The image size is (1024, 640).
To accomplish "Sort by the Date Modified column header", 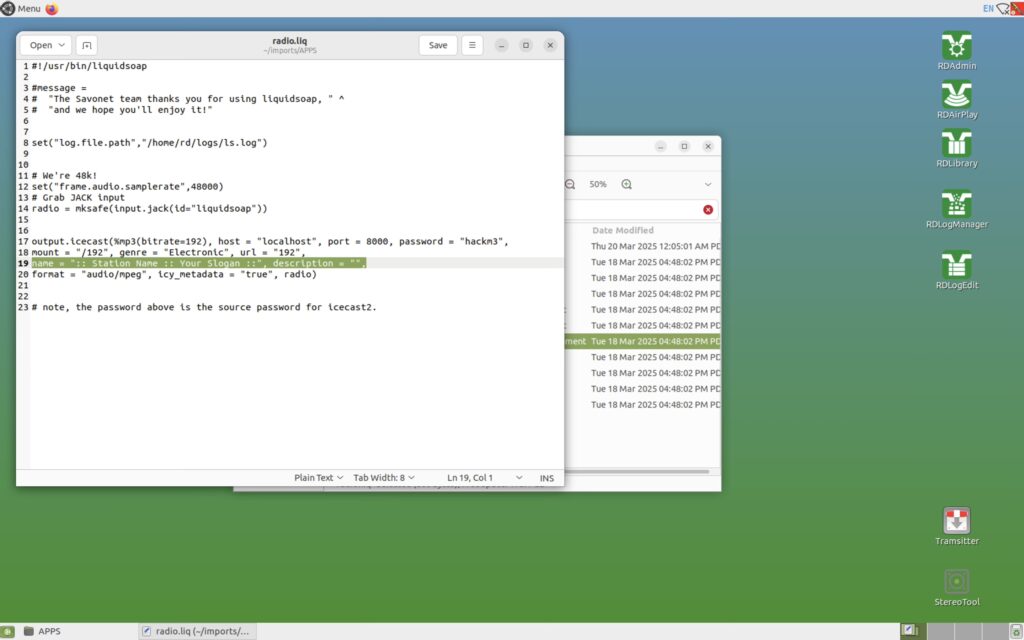I will (x=622, y=230).
